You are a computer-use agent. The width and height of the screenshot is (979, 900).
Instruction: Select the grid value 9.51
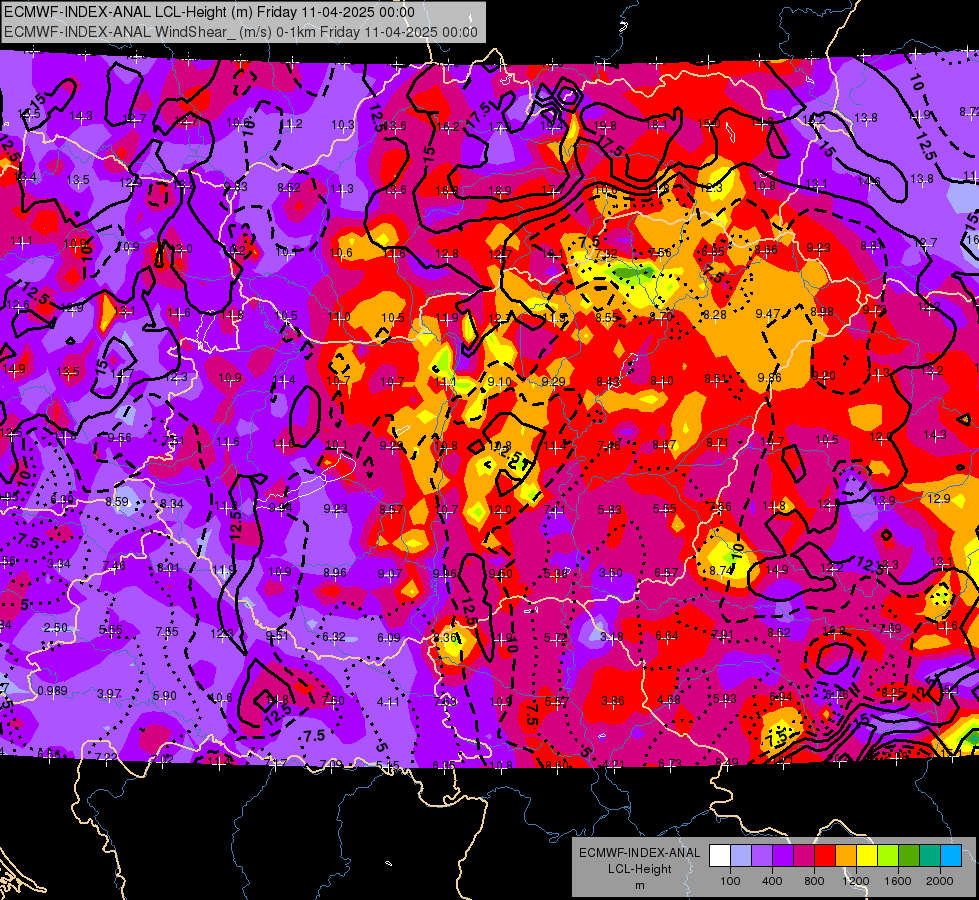pyautogui.click(x=277, y=635)
